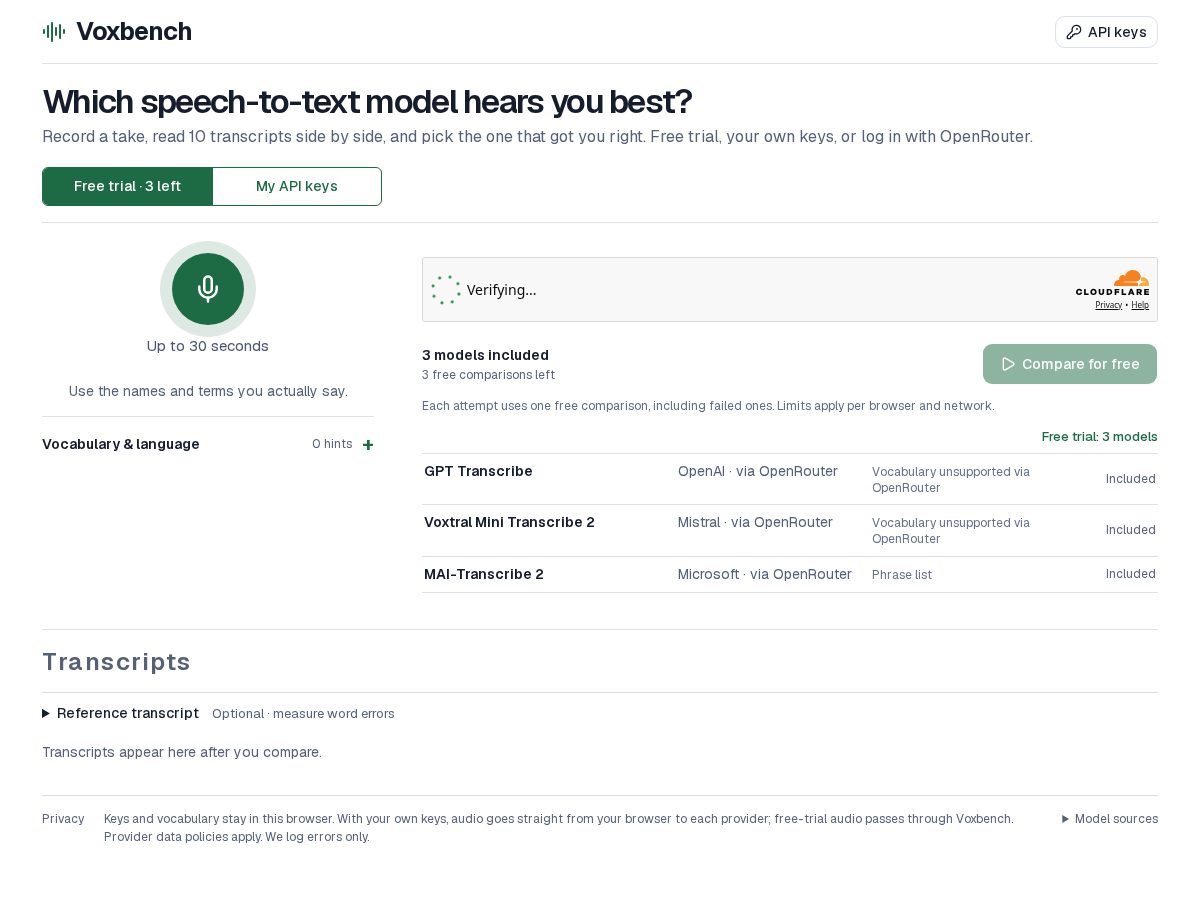Click OpenAI · via OpenRouter provider text
This screenshot has height=900, width=1200.
click(x=758, y=471)
